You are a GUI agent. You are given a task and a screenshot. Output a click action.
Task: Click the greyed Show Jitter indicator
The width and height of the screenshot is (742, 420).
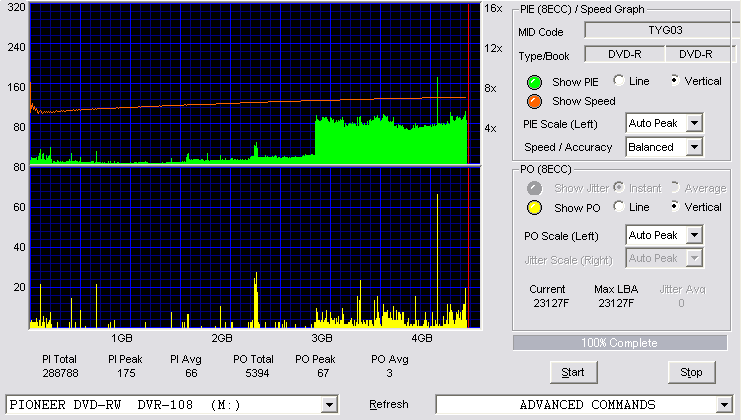coord(534,188)
